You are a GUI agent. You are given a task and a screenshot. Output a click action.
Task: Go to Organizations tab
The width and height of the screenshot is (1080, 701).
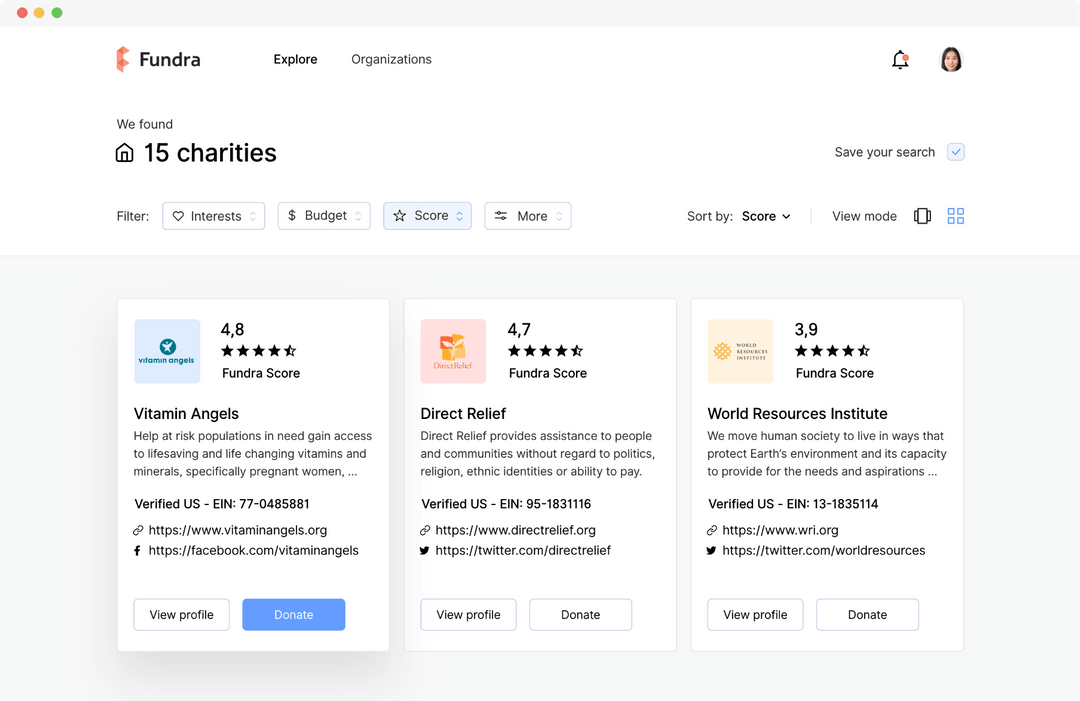point(391,59)
